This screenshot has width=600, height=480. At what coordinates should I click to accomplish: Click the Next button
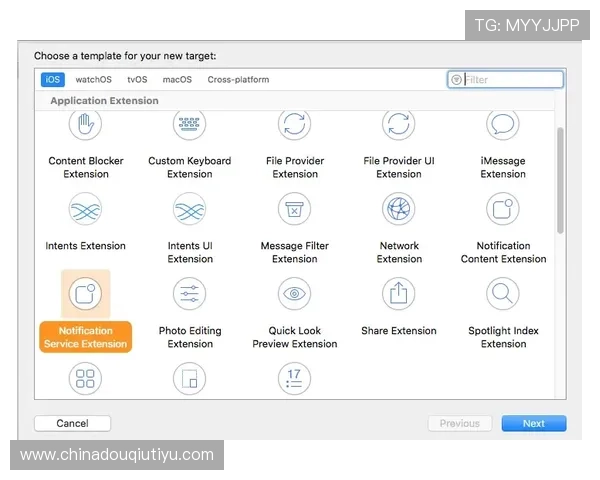(533, 423)
